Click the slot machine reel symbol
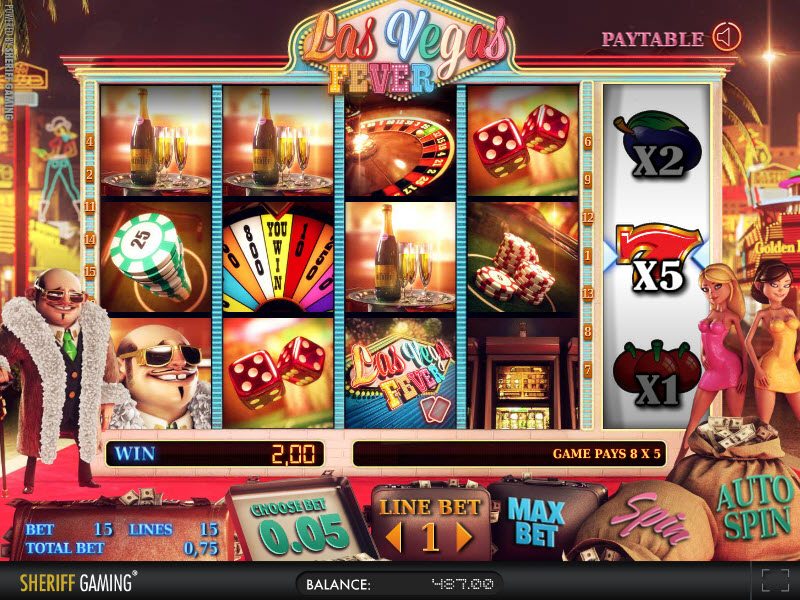The height and width of the screenshot is (600, 800). coord(523,373)
